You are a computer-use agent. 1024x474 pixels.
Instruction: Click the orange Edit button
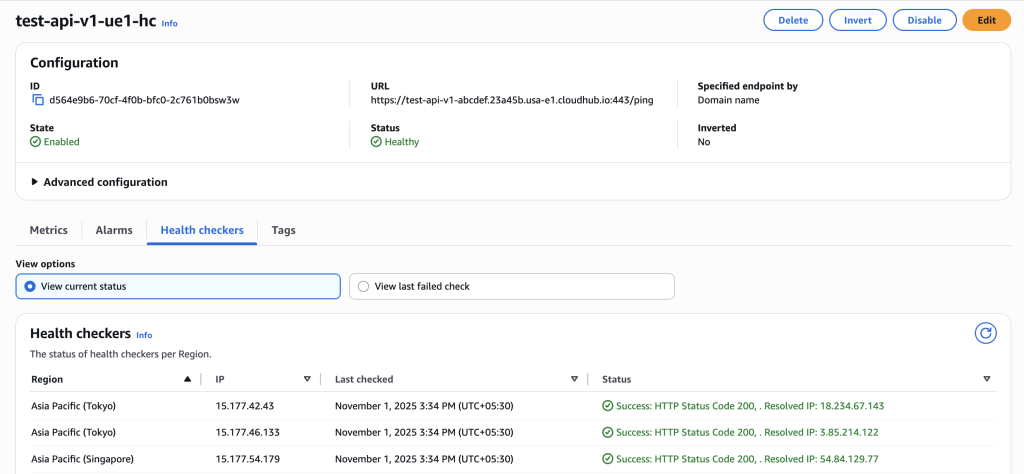tap(986, 20)
